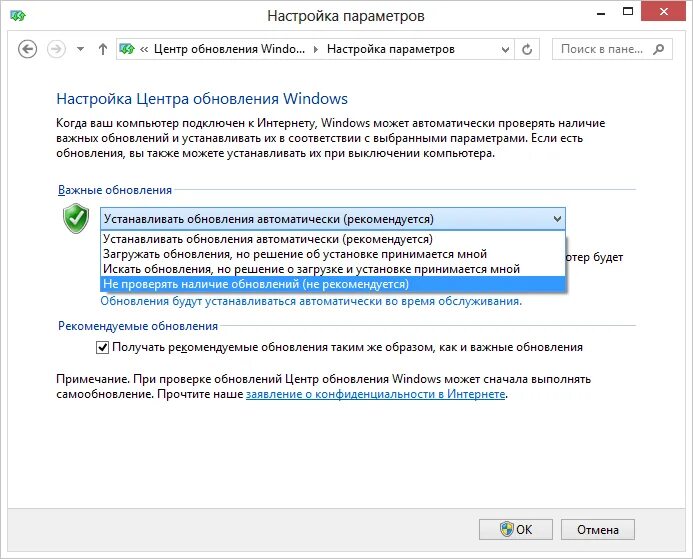This screenshot has height=559, width=693.
Task: Go up one level with up arrow
Action: click(103, 49)
